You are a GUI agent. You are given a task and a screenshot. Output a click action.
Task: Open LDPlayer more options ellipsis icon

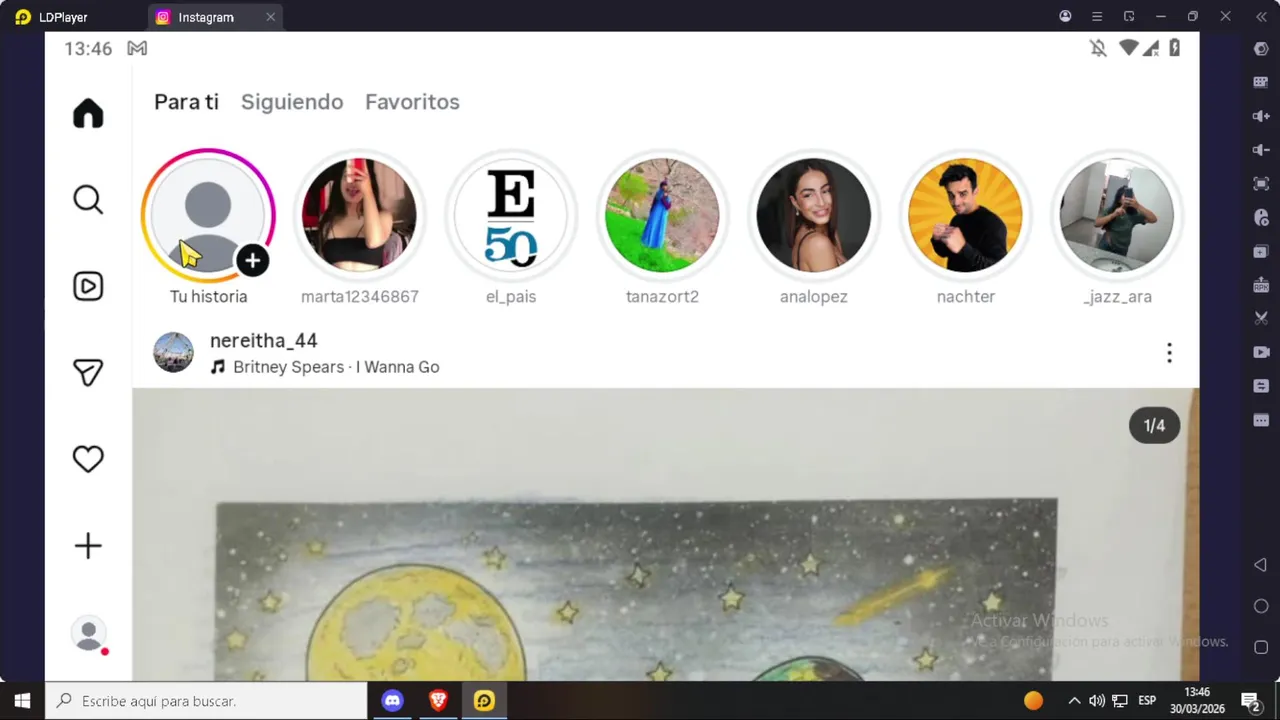(1261, 420)
